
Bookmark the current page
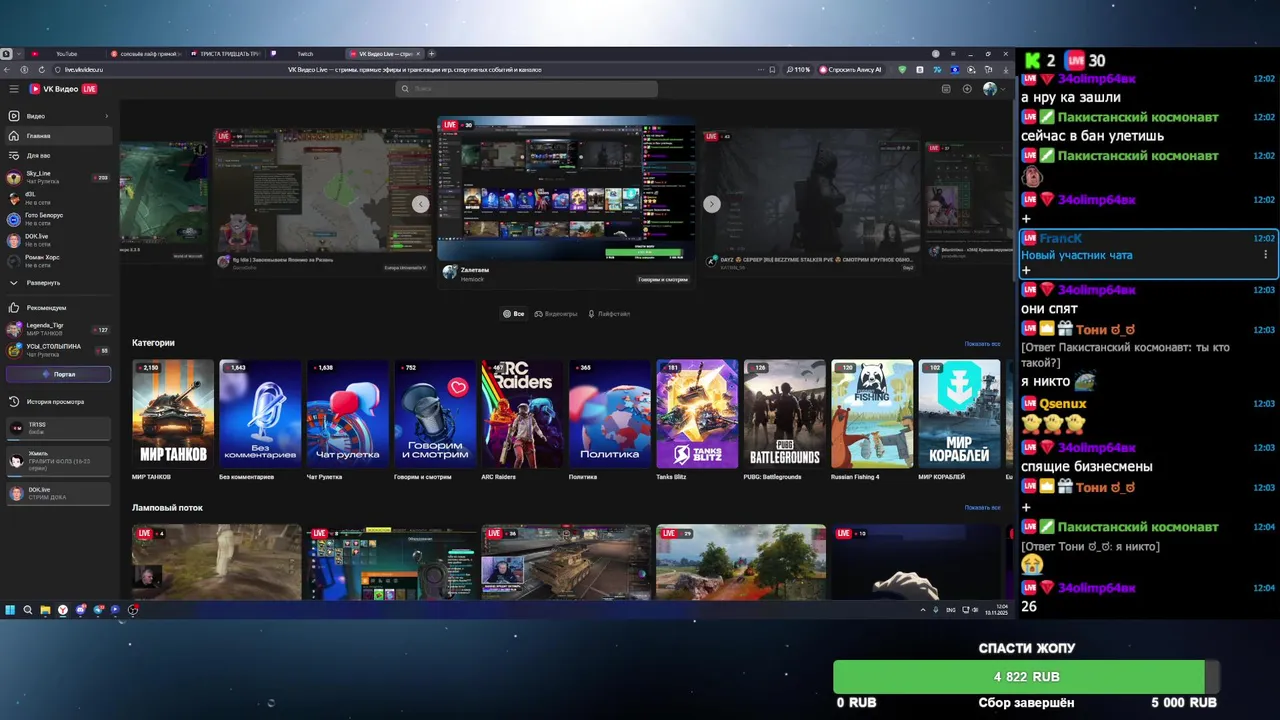click(772, 70)
